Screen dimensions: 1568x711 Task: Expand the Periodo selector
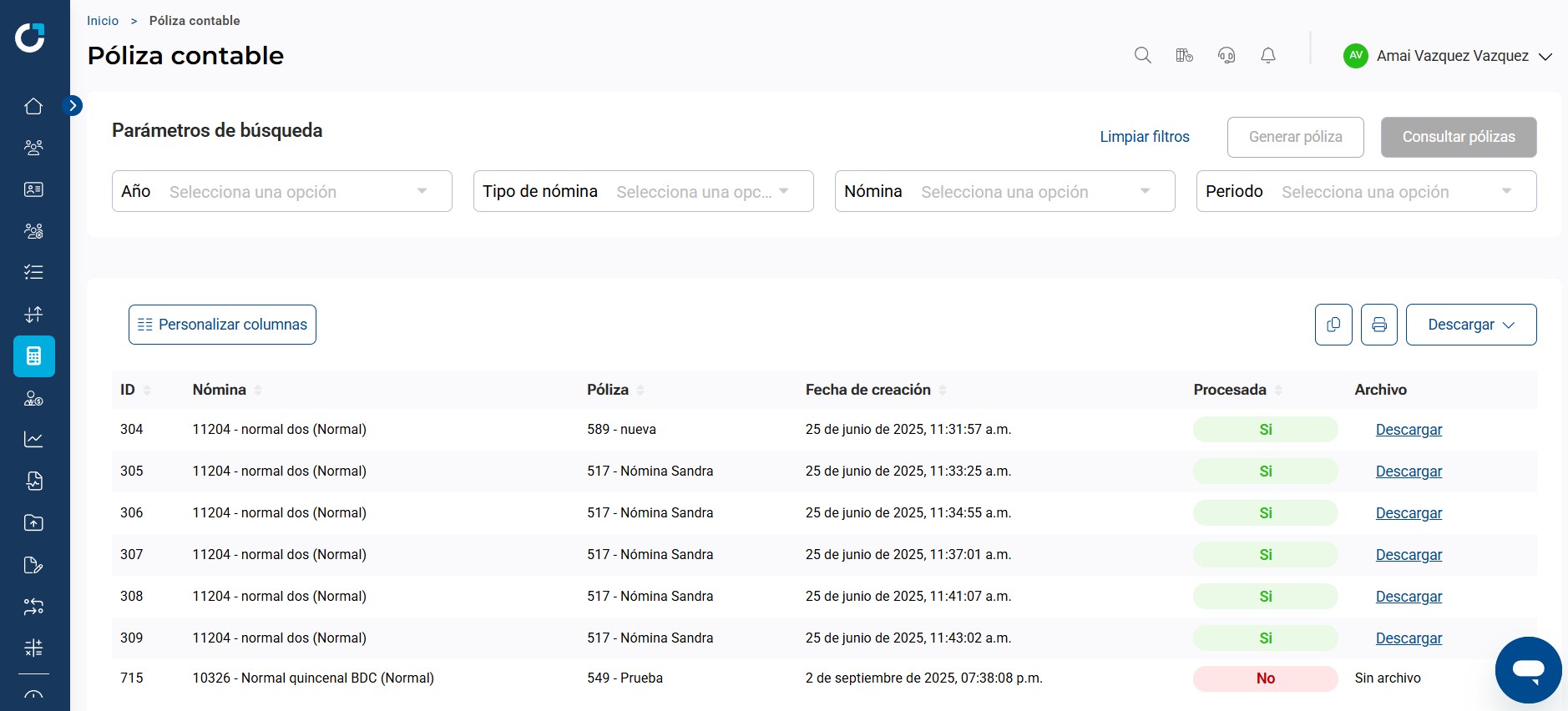tap(1366, 191)
